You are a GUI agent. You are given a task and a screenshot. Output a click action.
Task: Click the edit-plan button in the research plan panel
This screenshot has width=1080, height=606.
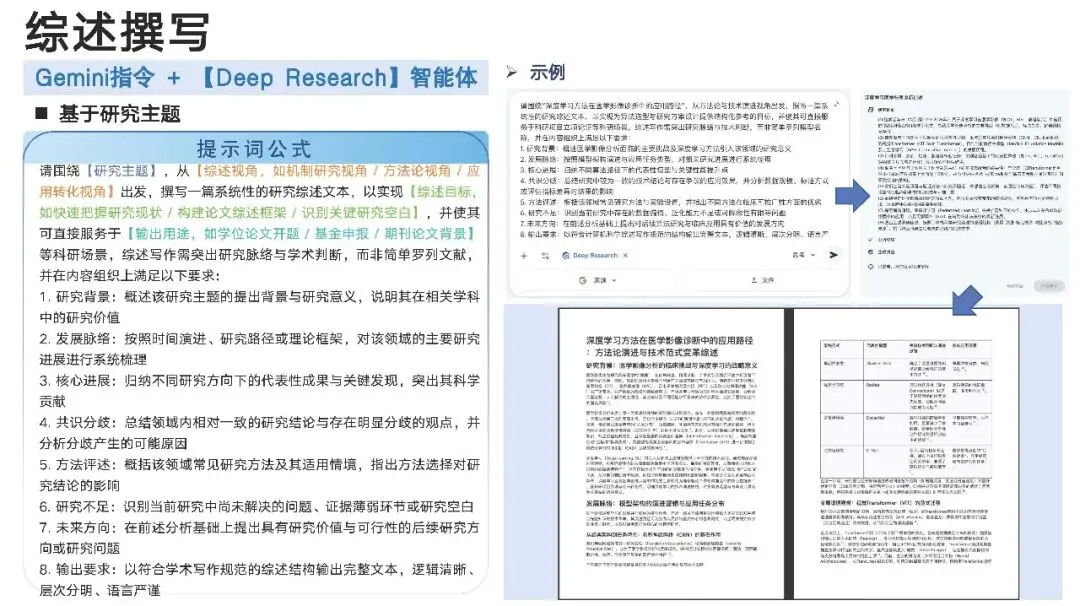[1015, 286]
